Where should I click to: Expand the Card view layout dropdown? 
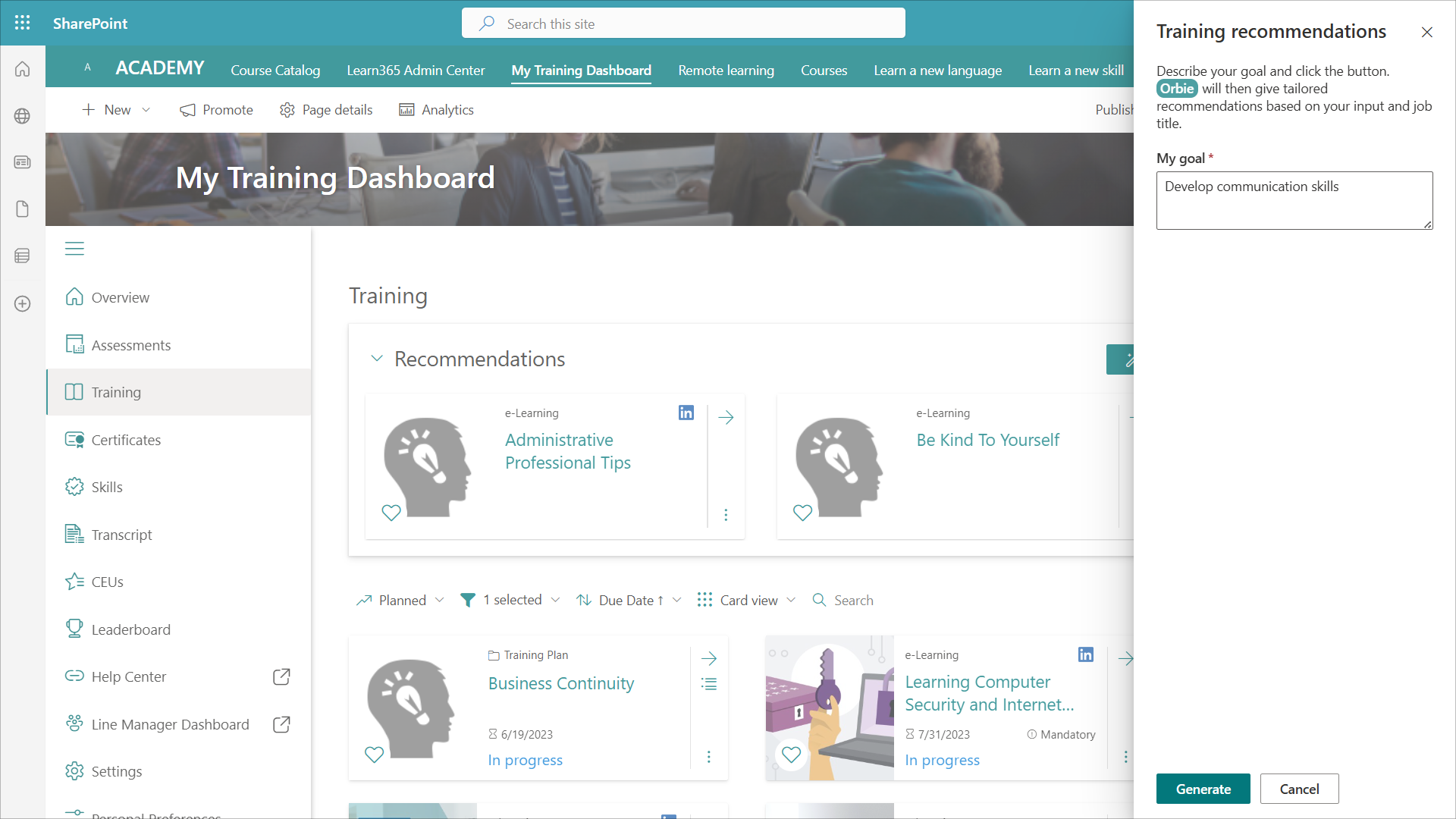(x=747, y=601)
